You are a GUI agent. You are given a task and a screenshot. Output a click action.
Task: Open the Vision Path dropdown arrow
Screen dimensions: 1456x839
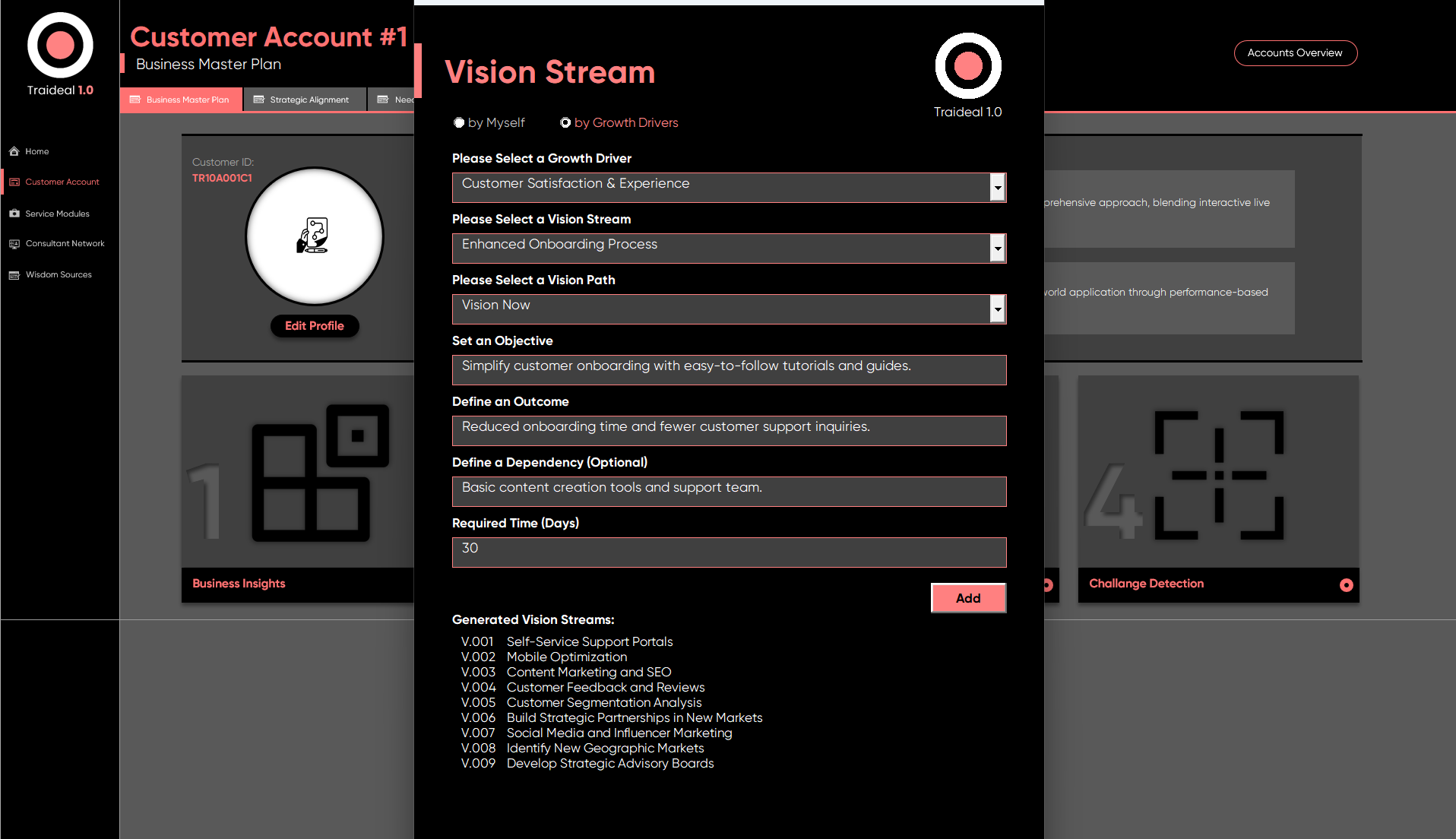pos(997,309)
